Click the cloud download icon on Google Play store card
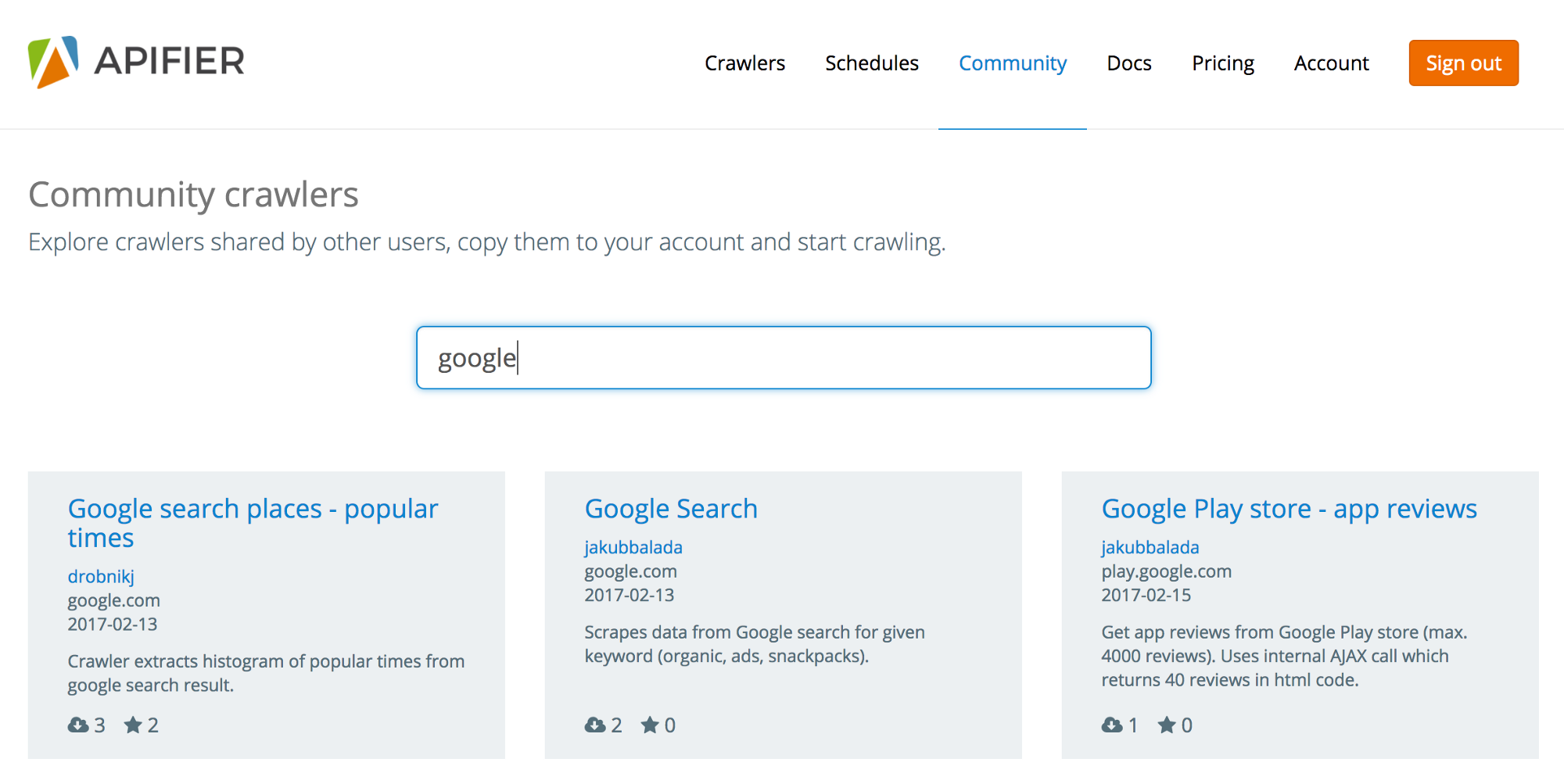The height and width of the screenshot is (784, 1564). [x=1111, y=725]
